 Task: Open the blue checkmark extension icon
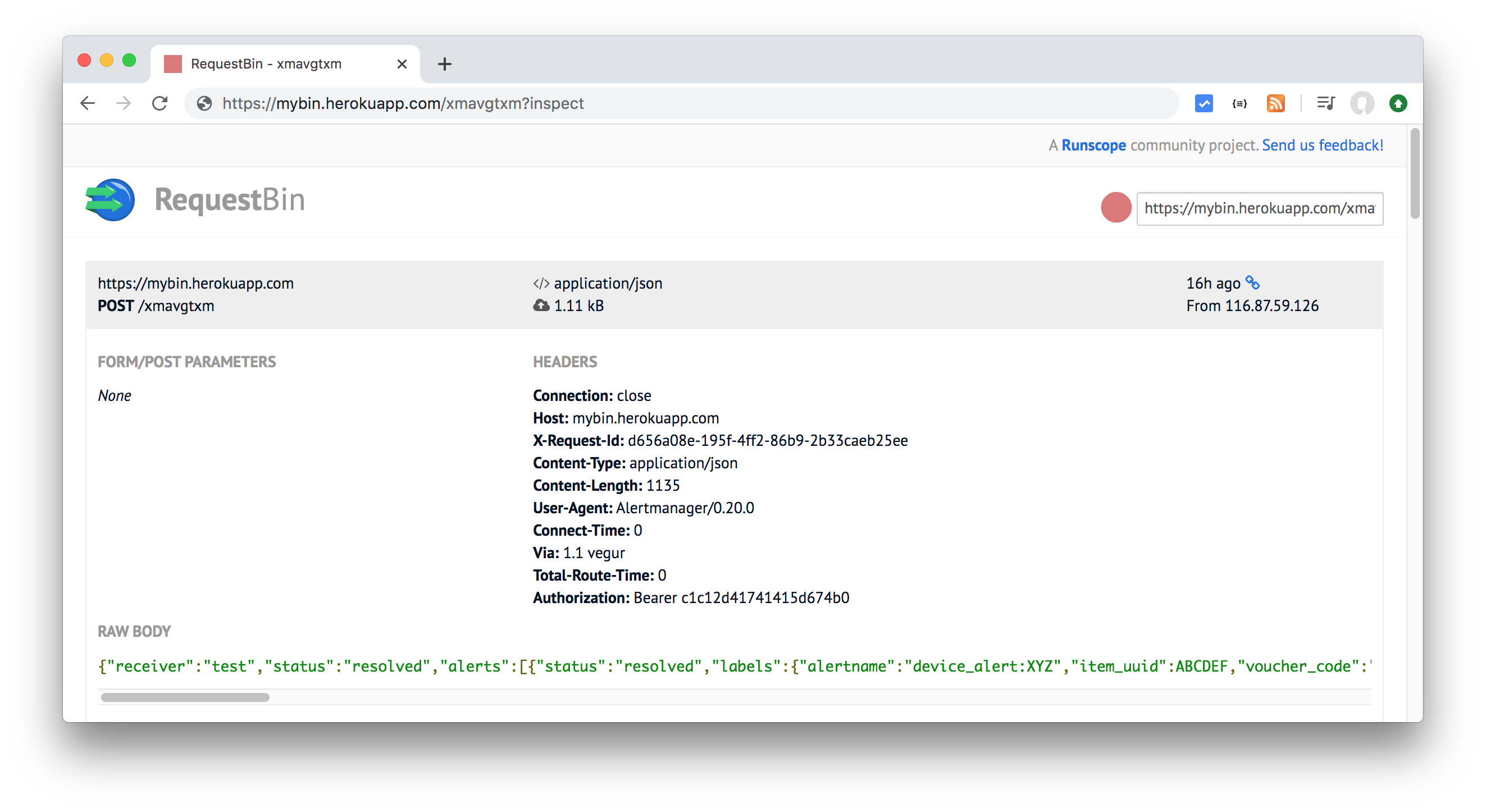pos(1204,104)
